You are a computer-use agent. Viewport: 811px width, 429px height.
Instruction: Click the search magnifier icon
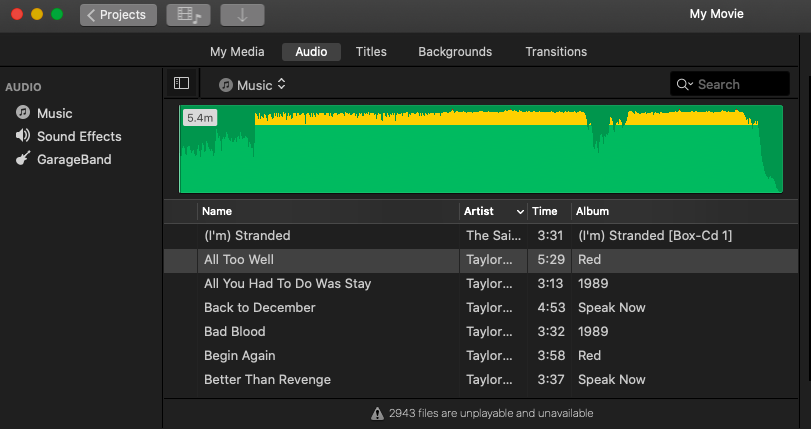pos(683,85)
